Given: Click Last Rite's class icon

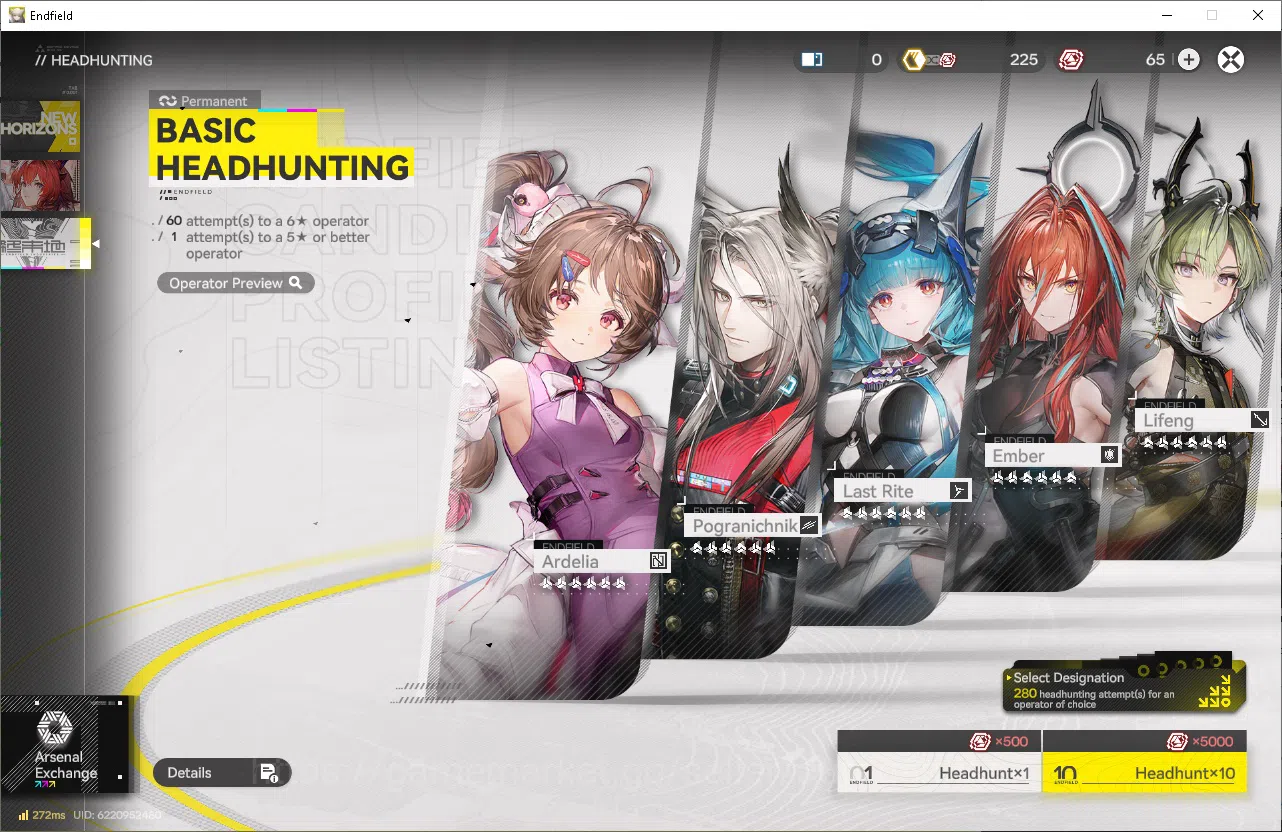Looking at the screenshot, I should tap(959, 490).
